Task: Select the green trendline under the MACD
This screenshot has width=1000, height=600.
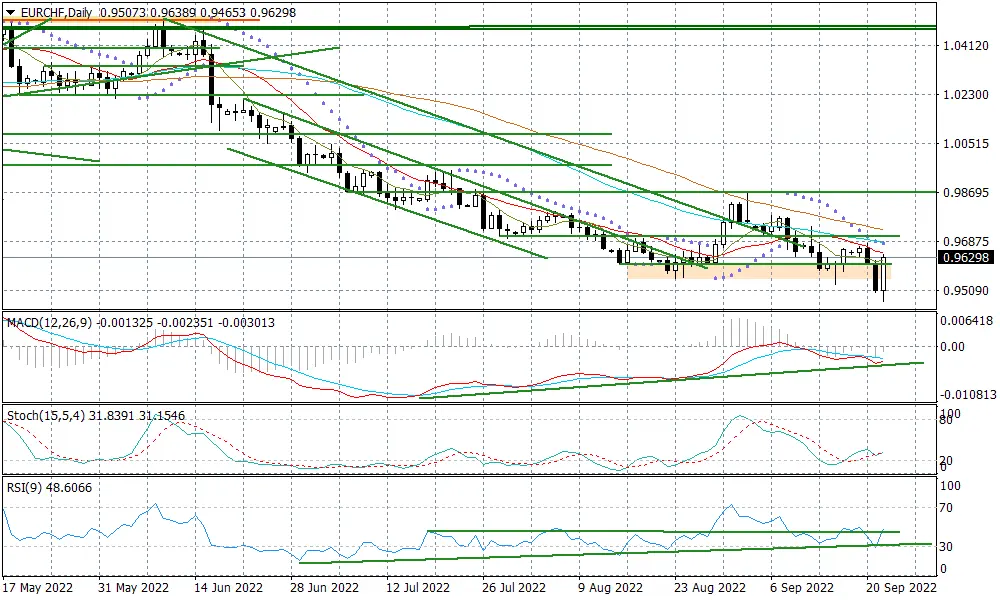Action: [x=670, y=379]
